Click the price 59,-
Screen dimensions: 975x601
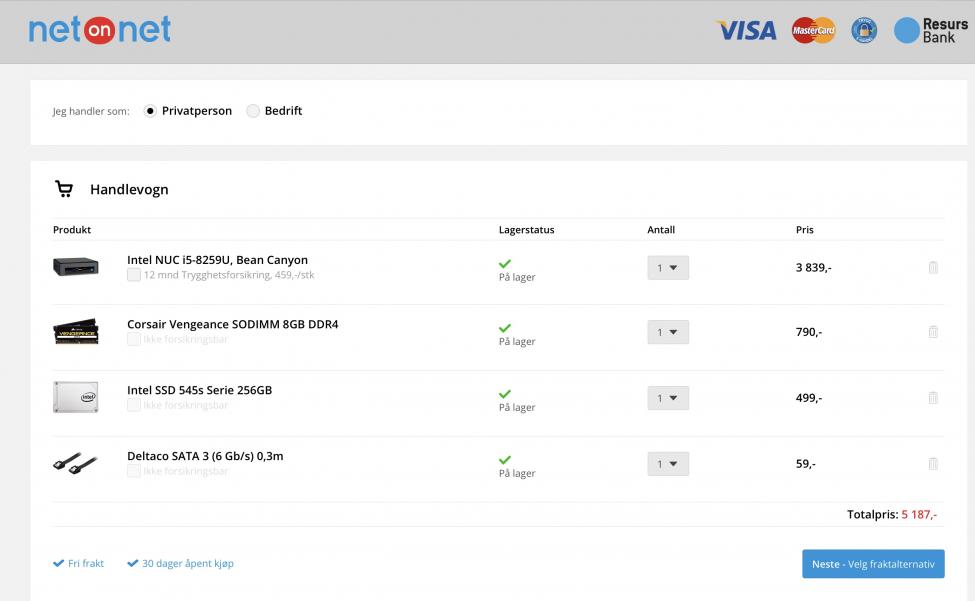click(806, 464)
